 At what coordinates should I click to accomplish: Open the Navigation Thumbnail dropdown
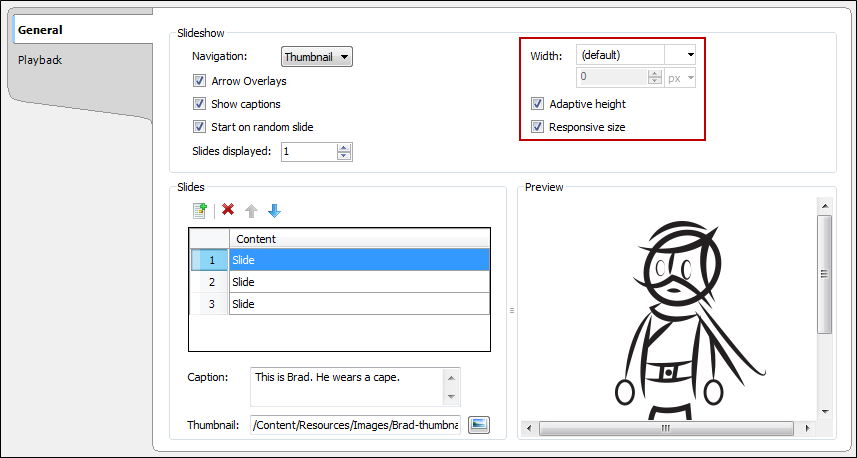pos(316,57)
